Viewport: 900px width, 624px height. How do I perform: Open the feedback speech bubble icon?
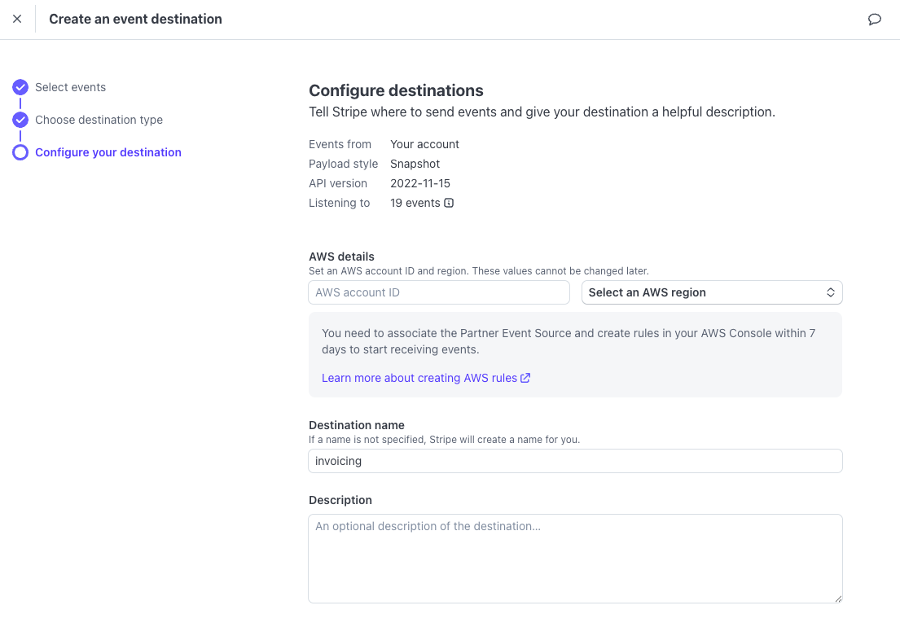[x=875, y=19]
